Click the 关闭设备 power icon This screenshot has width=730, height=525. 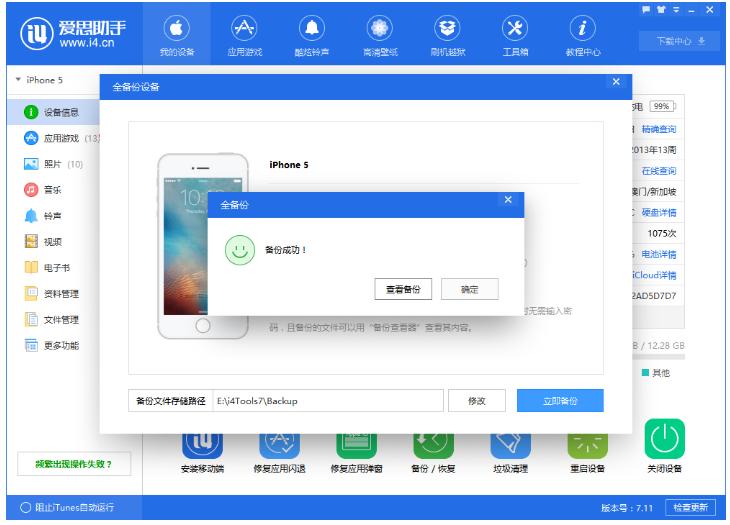point(665,439)
